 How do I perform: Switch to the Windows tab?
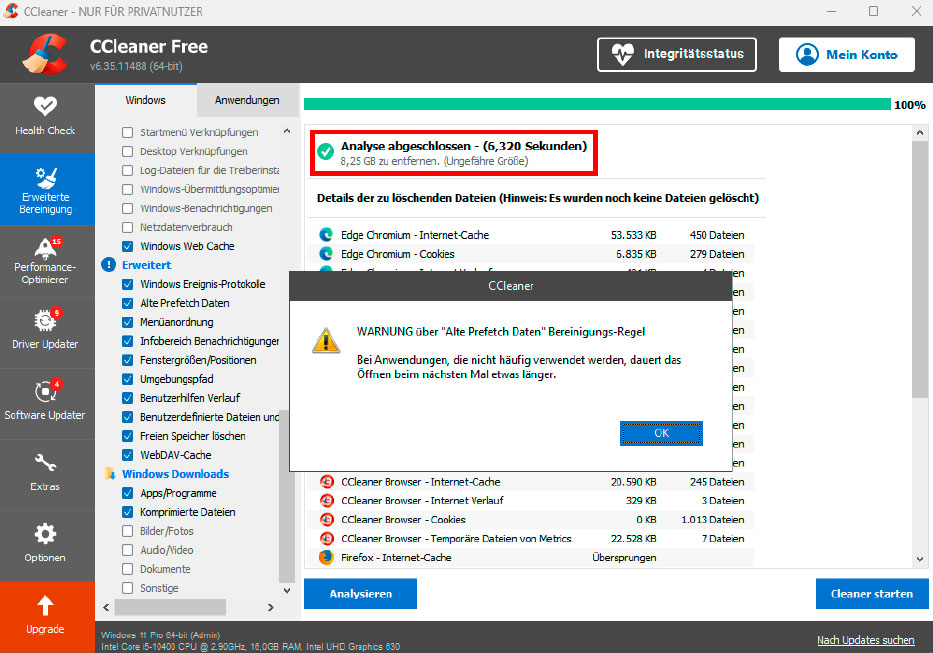tap(146, 100)
